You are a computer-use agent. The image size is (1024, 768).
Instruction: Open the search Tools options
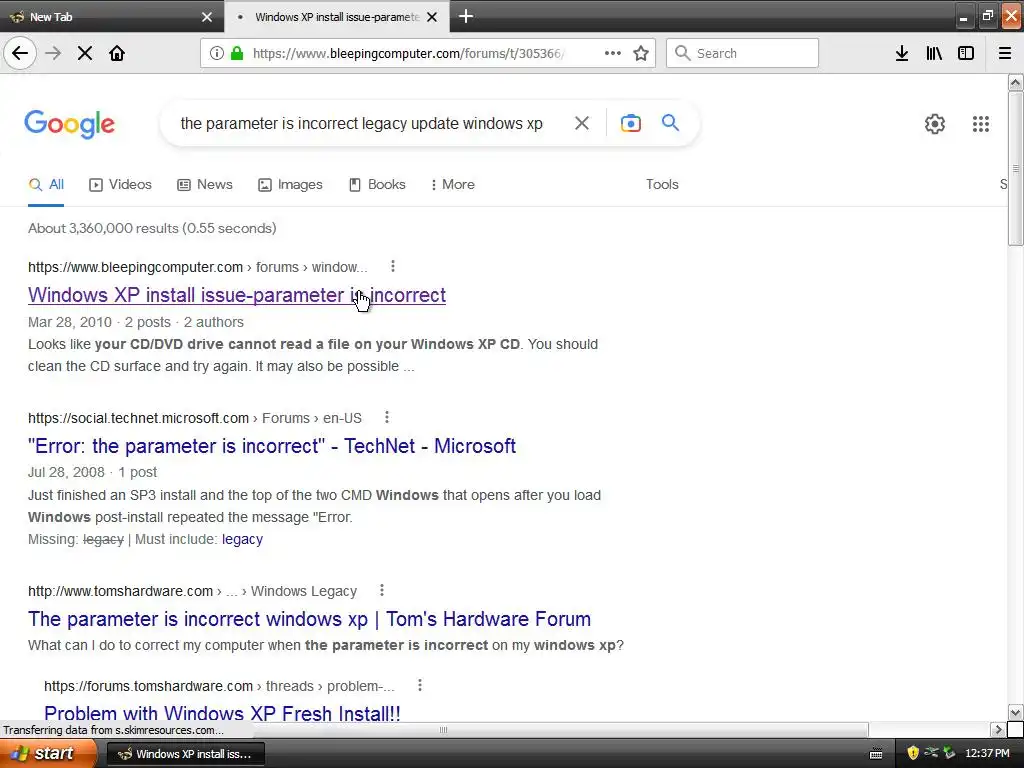click(662, 185)
